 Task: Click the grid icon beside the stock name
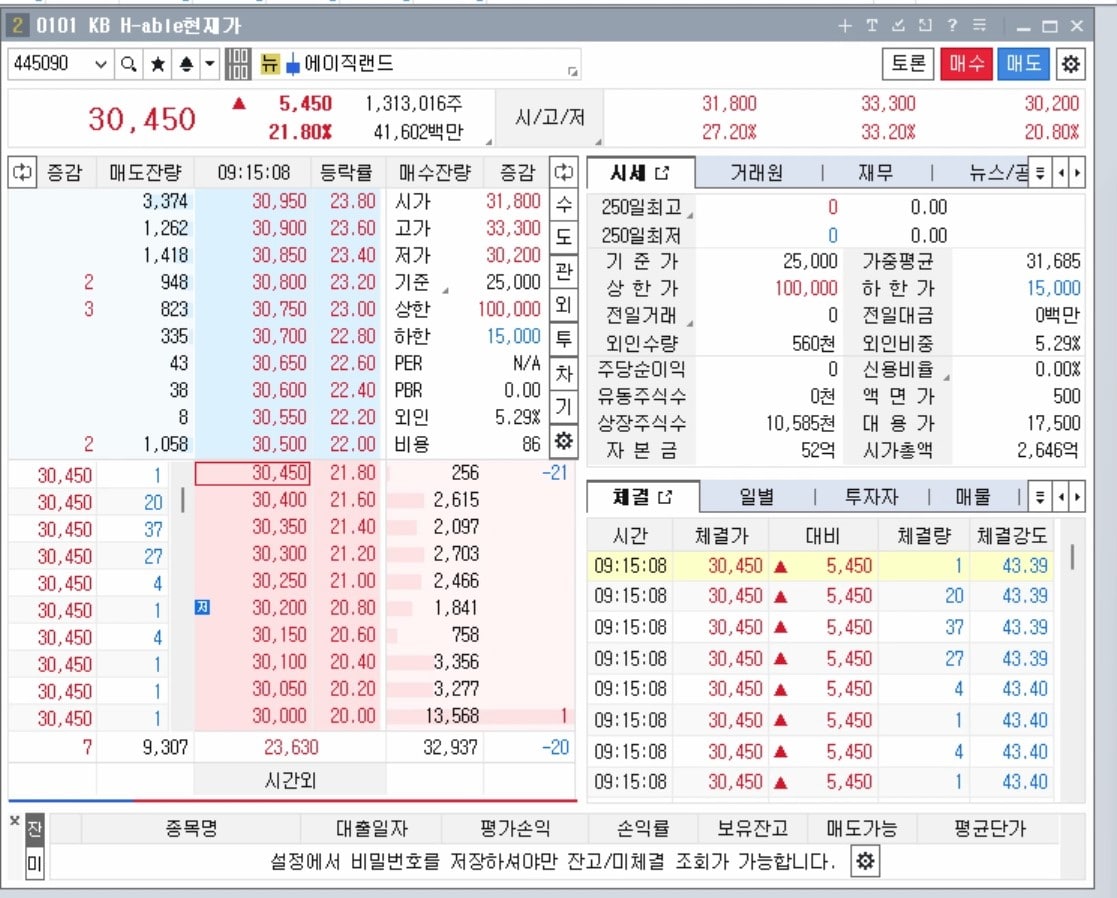237,64
